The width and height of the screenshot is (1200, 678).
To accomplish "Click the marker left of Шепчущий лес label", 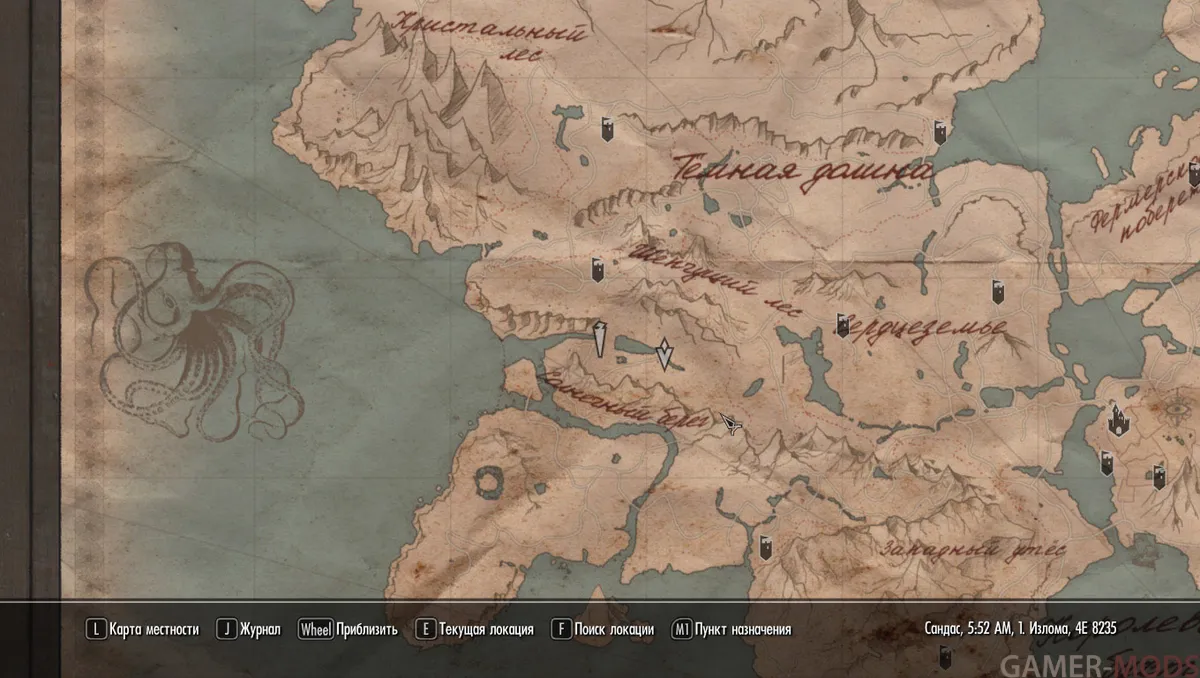I will (597, 268).
